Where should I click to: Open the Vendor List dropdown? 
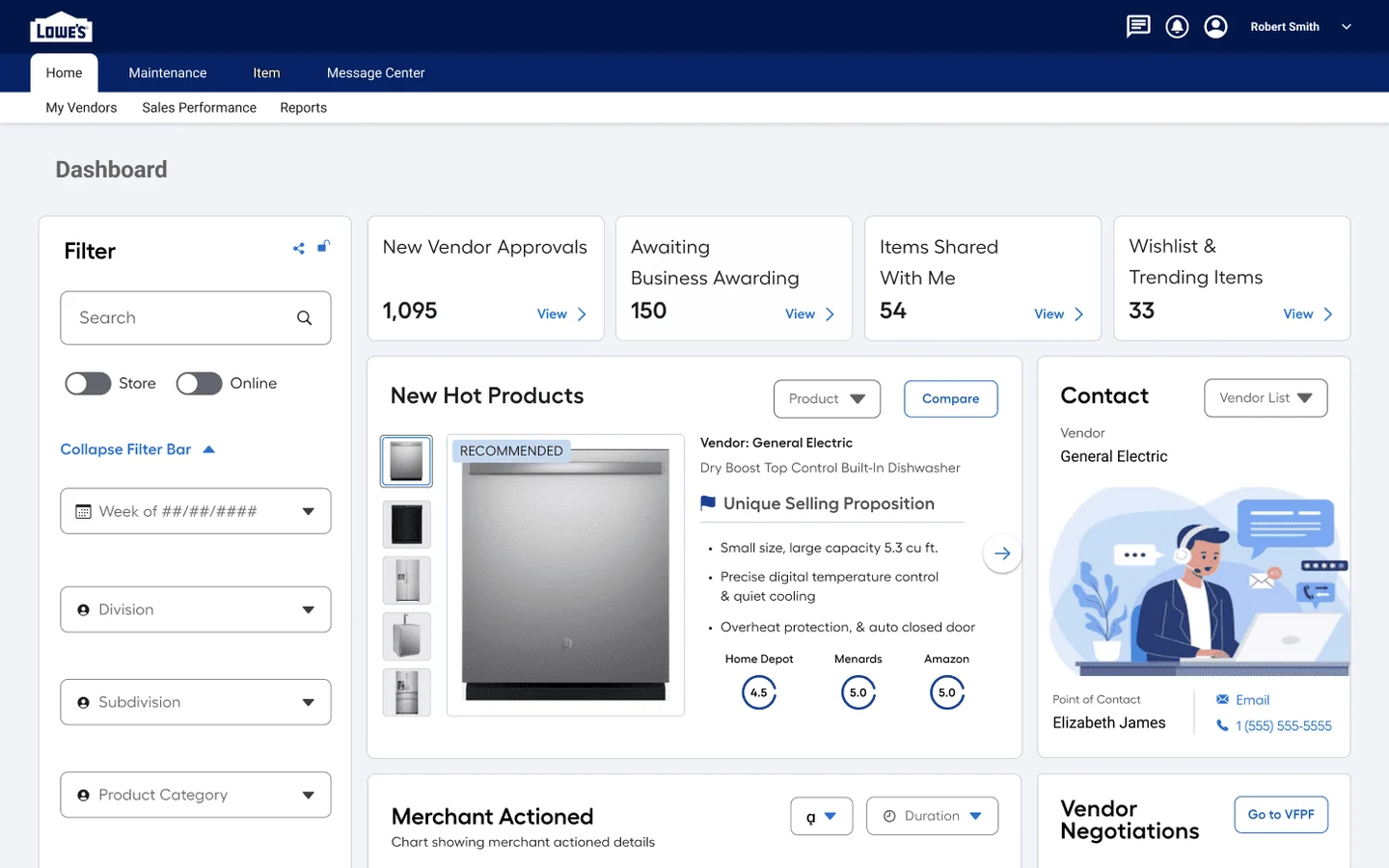click(1266, 398)
